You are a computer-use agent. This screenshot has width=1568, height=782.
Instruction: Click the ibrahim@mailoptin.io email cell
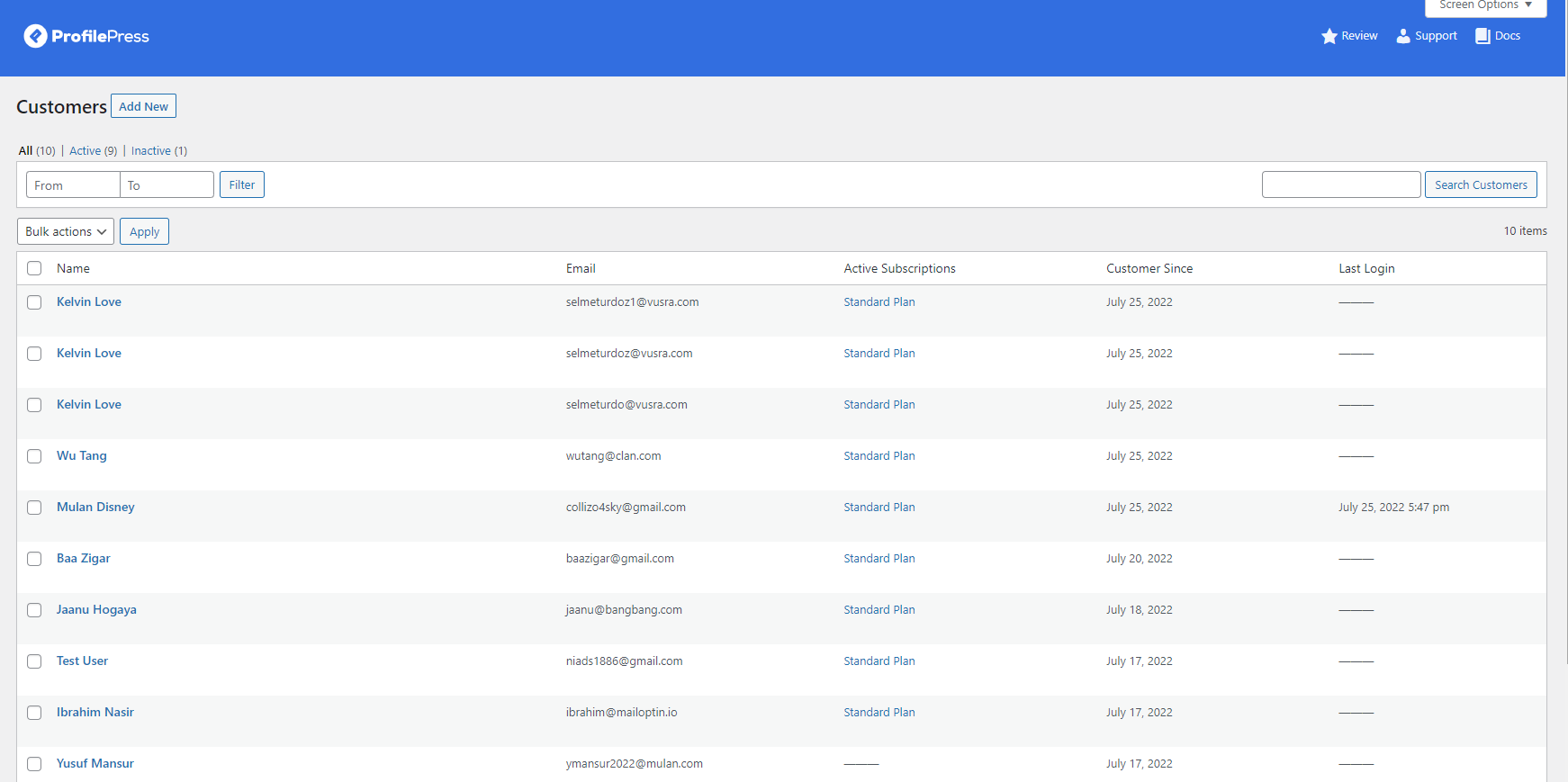(x=622, y=712)
